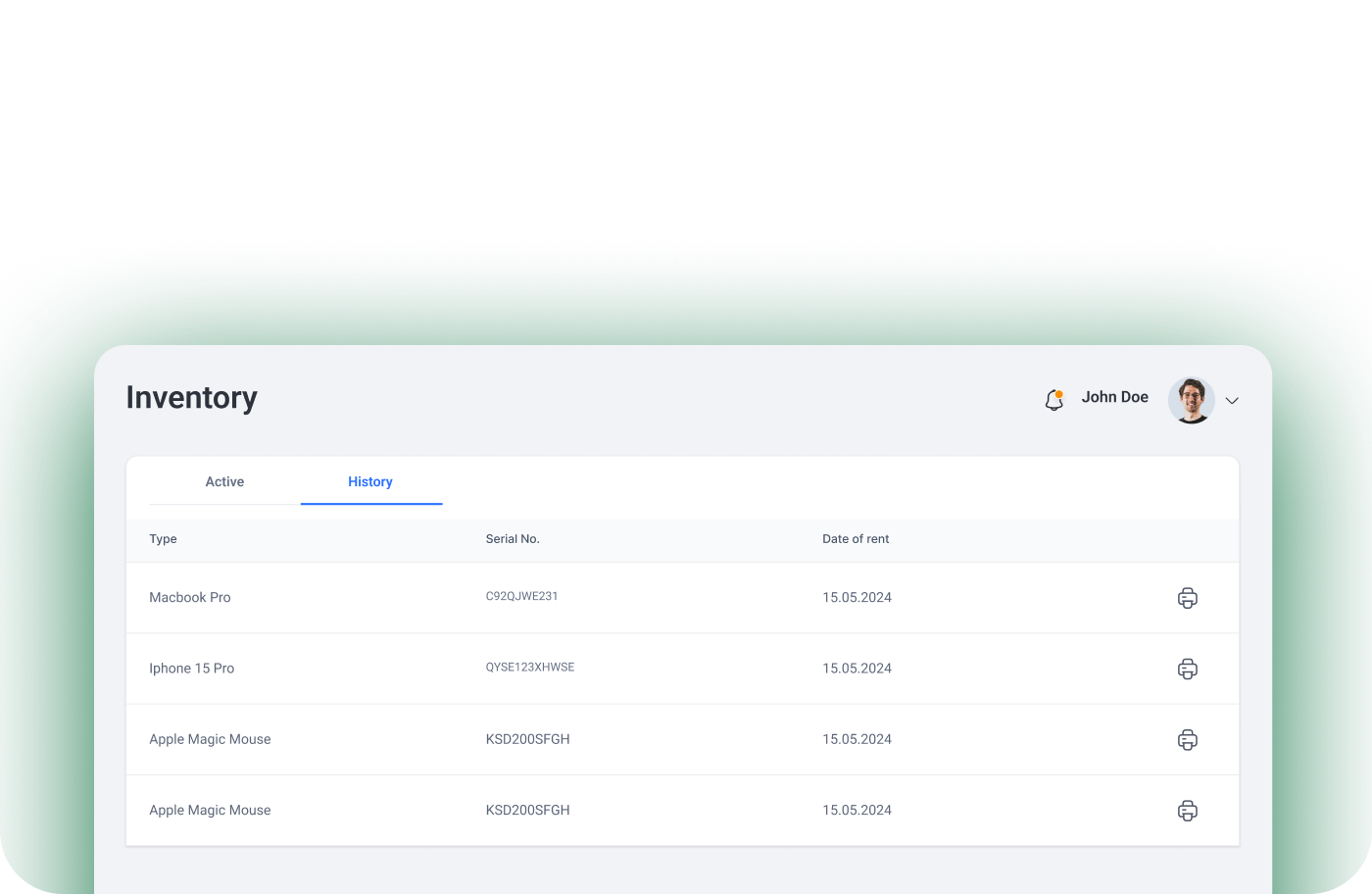The height and width of the screenshot is (894, 1372).
Task: Click John Doe's profile avatar
Action: click(x=1192, y=400)
